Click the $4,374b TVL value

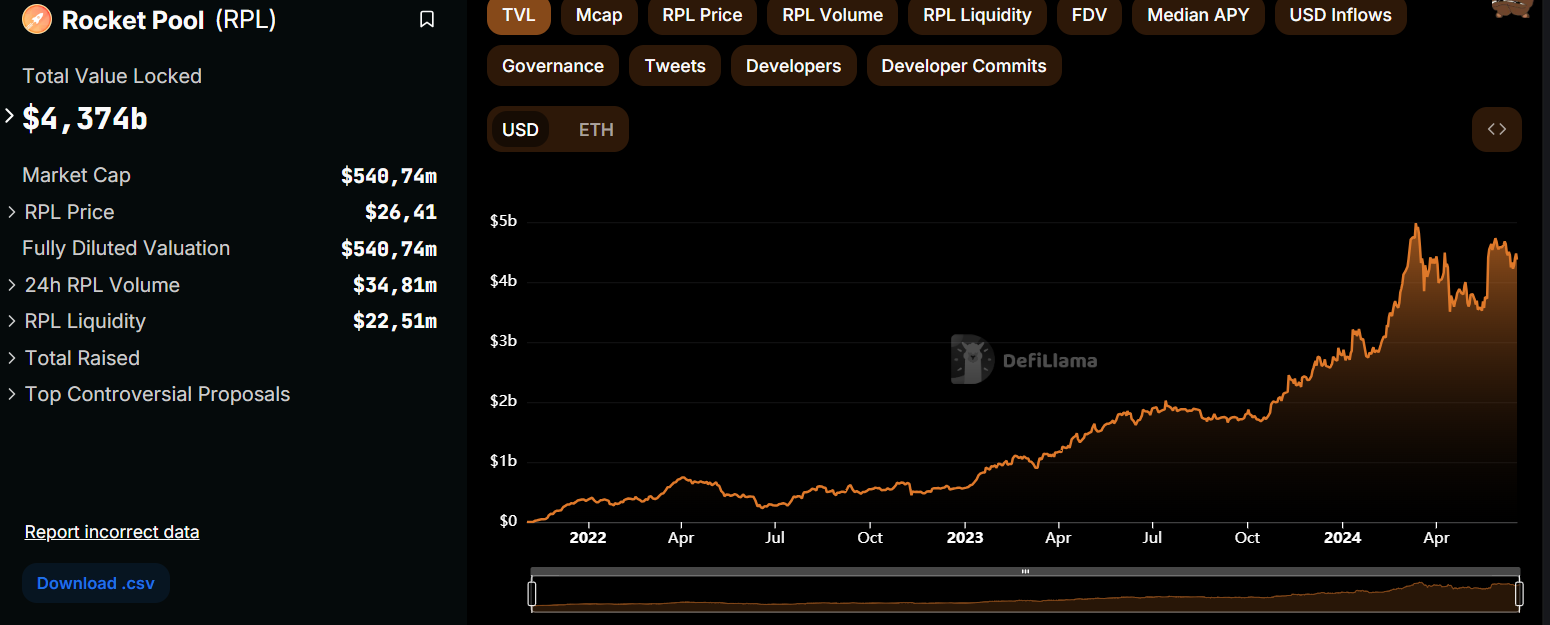pos(85,118)
